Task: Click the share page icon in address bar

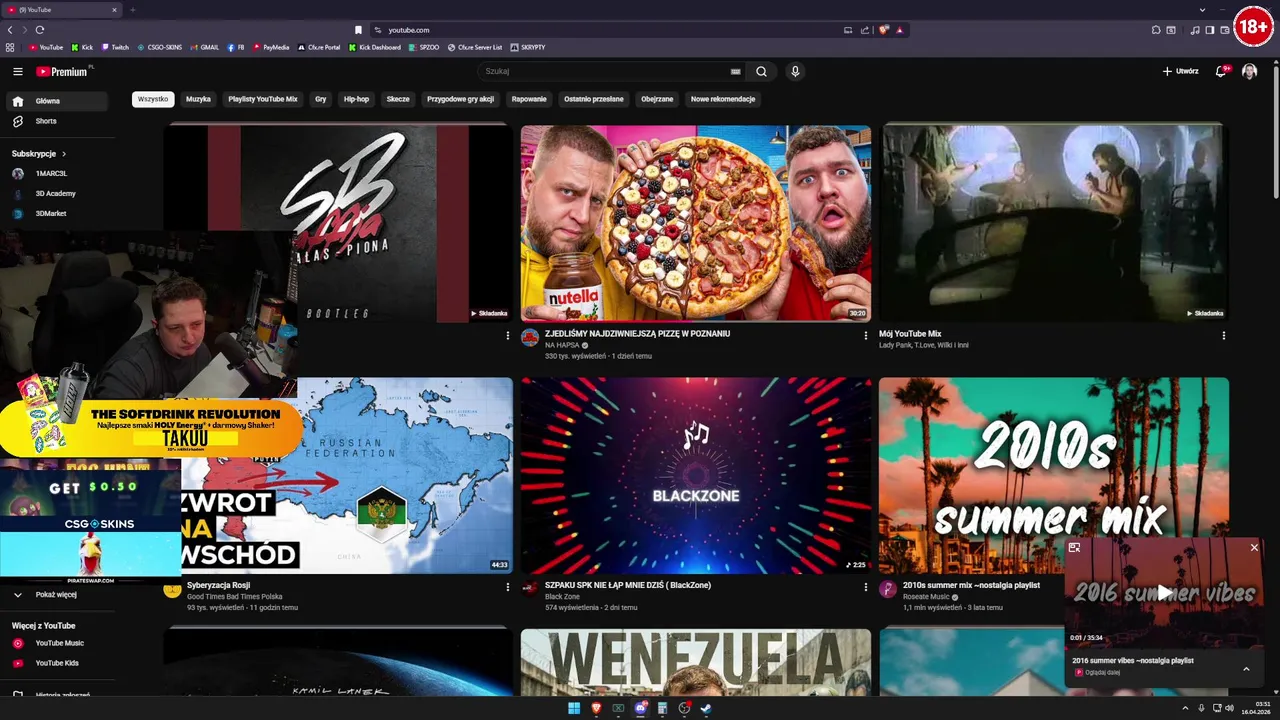Action: pyautogui.click(x=865, y=30)
